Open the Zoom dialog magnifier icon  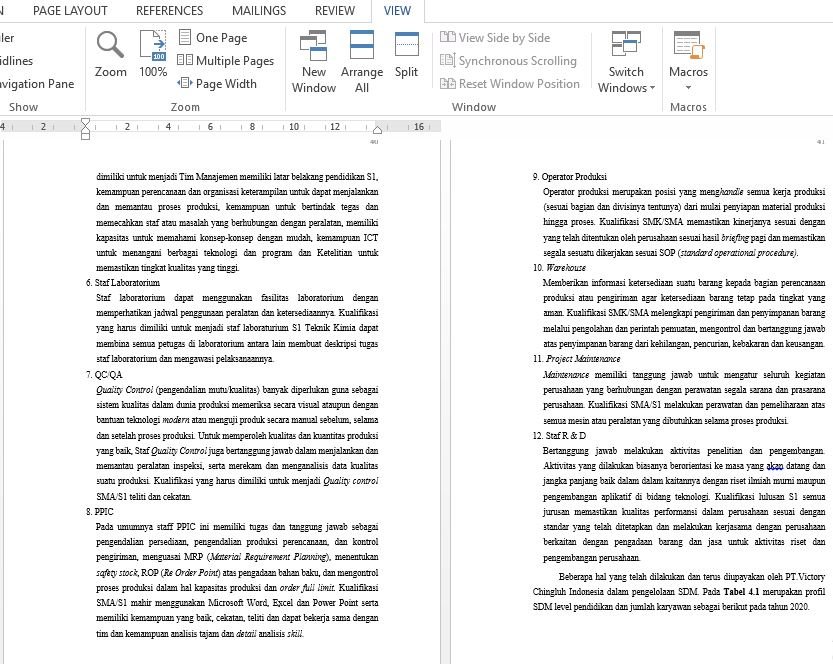(x=110, y=45)
